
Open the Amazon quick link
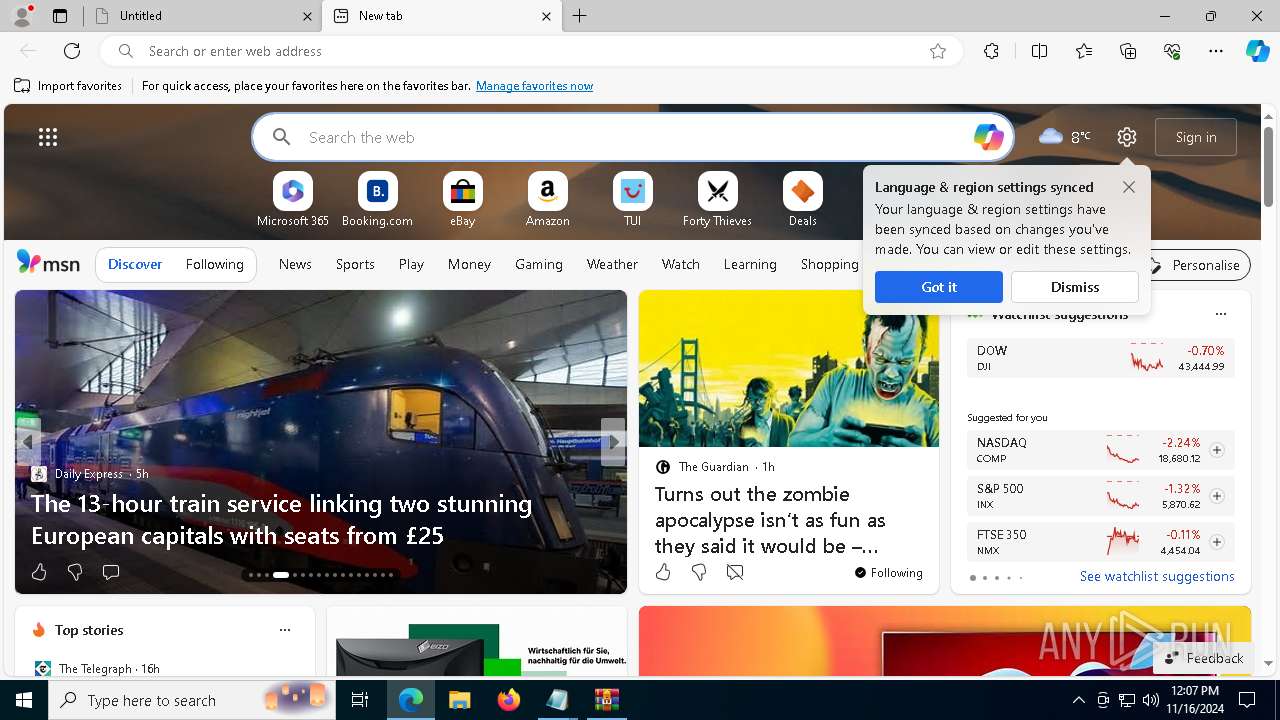coord(547,200)
